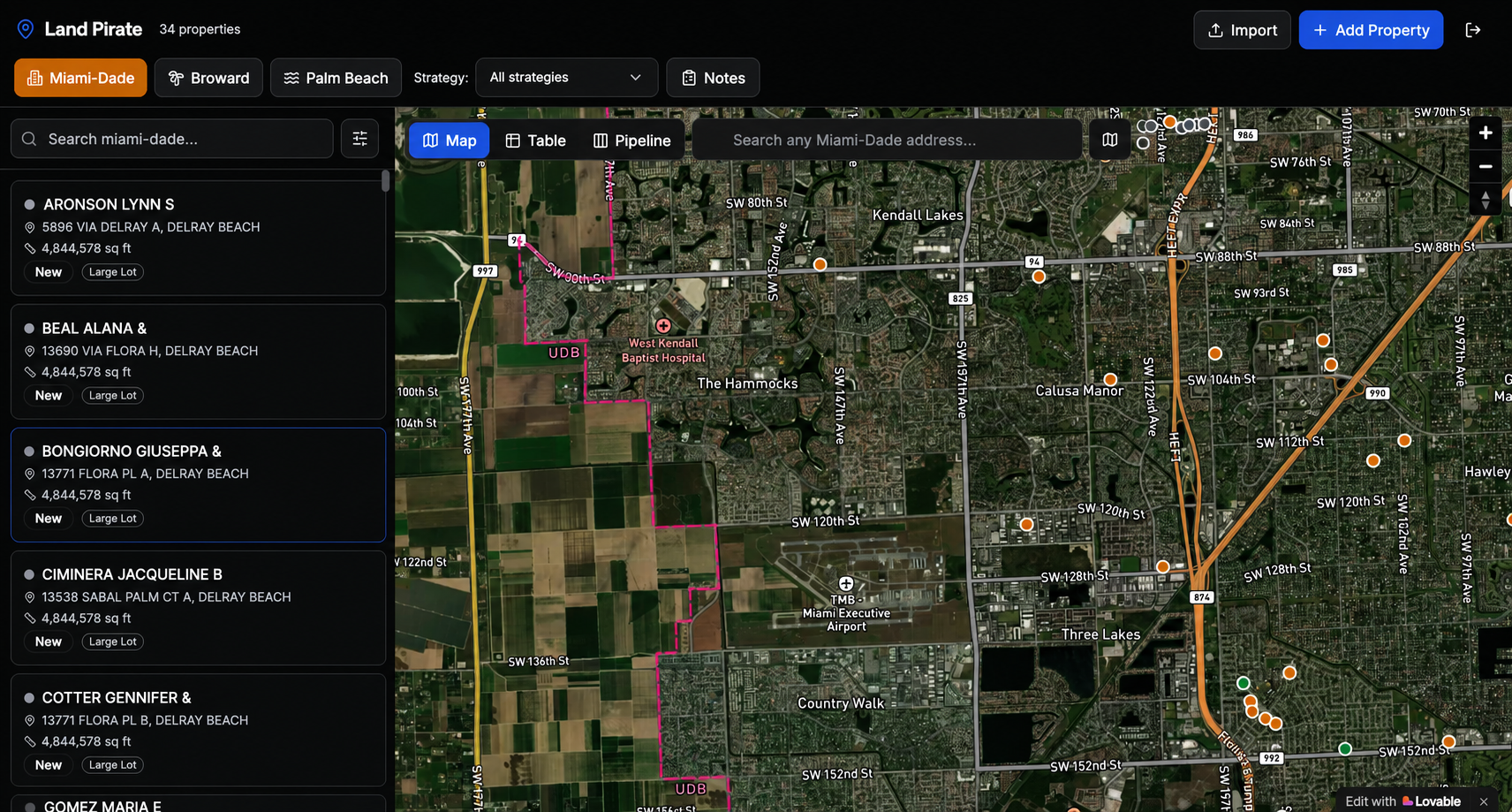Click the Land Pirate location pin logo
The width and height of the screenshot is (1512, 812).
tap(26, 29)
